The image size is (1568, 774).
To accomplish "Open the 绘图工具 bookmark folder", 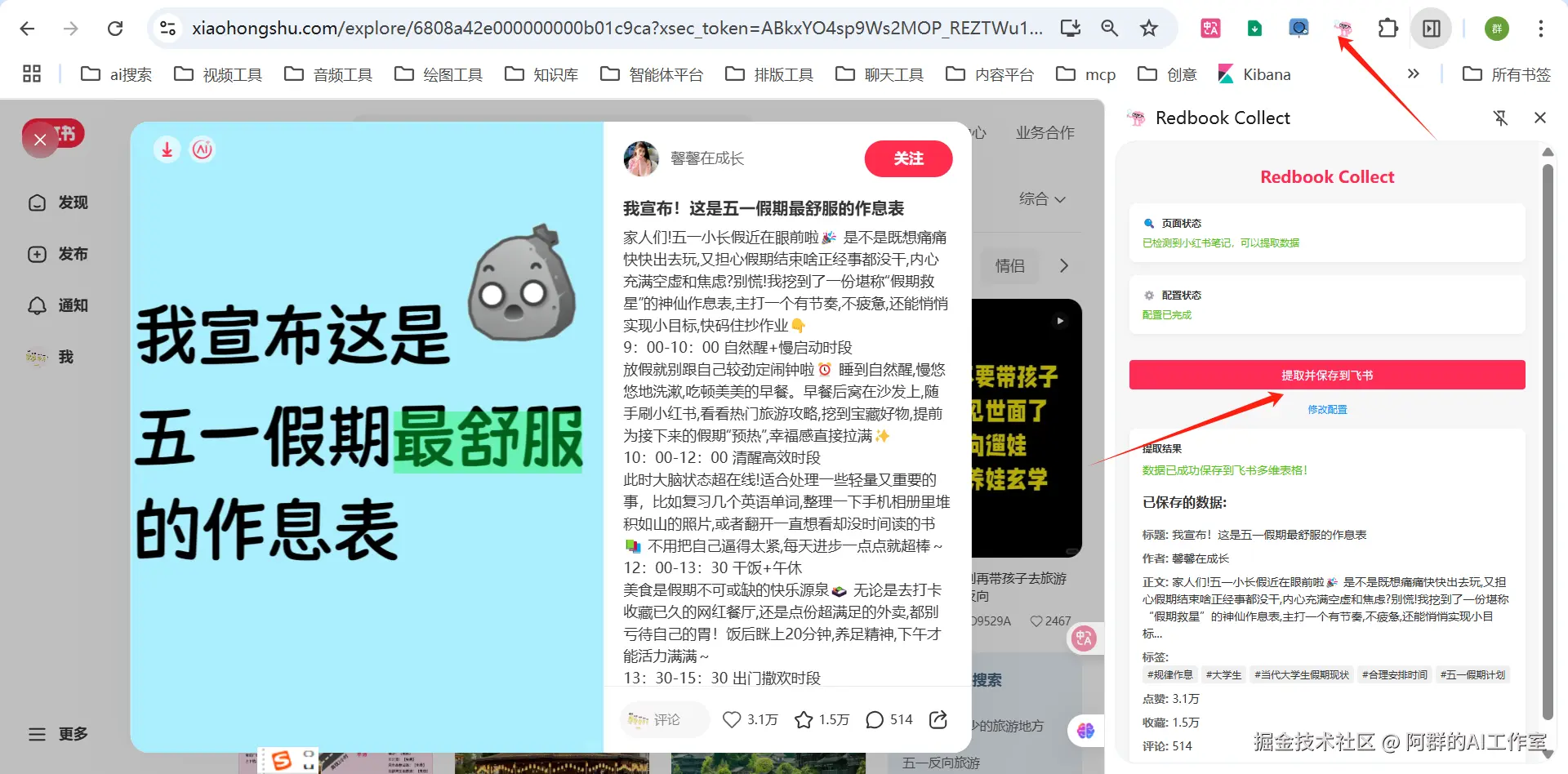I will click(438, 74).
